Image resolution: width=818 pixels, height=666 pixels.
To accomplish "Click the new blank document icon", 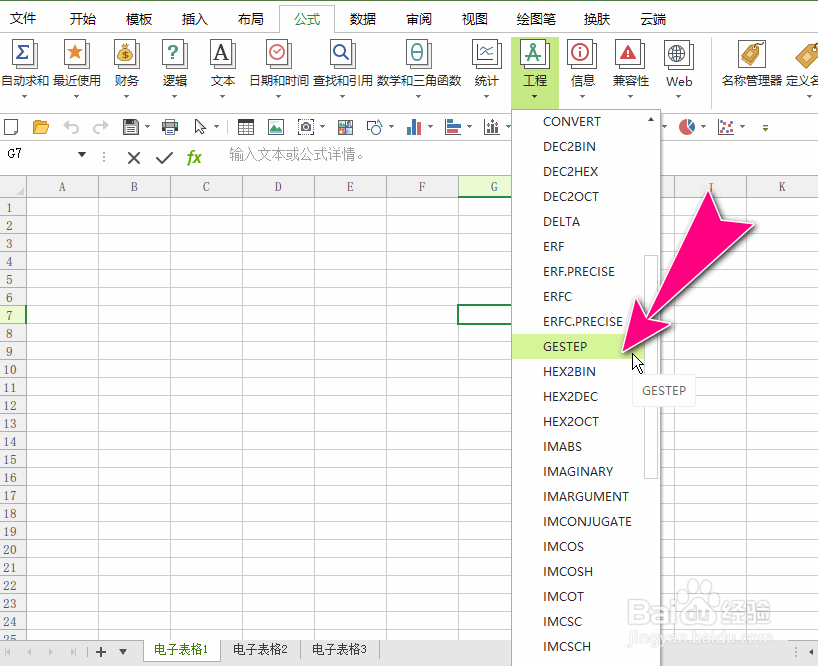I will click(x=11, y=127).
